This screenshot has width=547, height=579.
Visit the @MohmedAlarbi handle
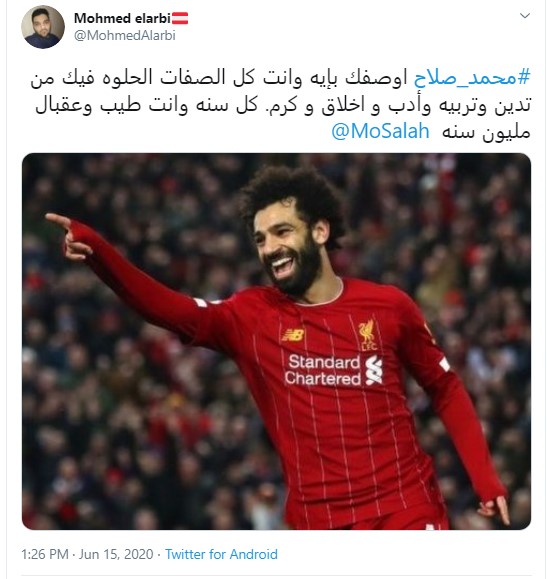(125, 35)
